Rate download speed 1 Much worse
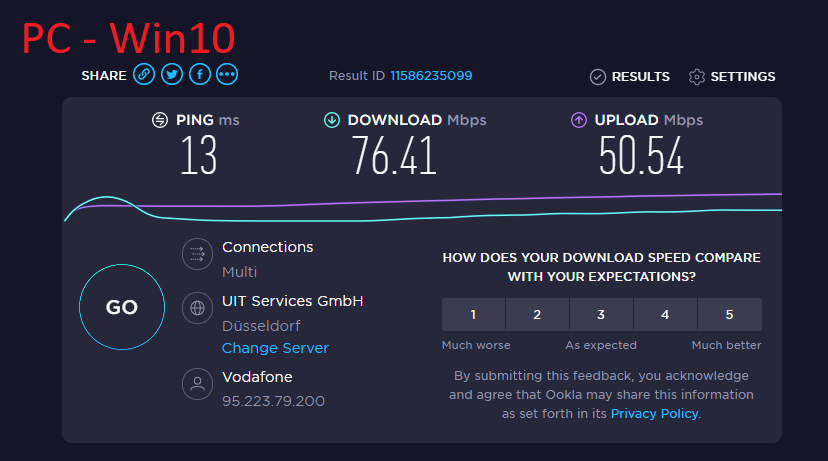Screen dimensions: 828x461 tap(473, 315)
